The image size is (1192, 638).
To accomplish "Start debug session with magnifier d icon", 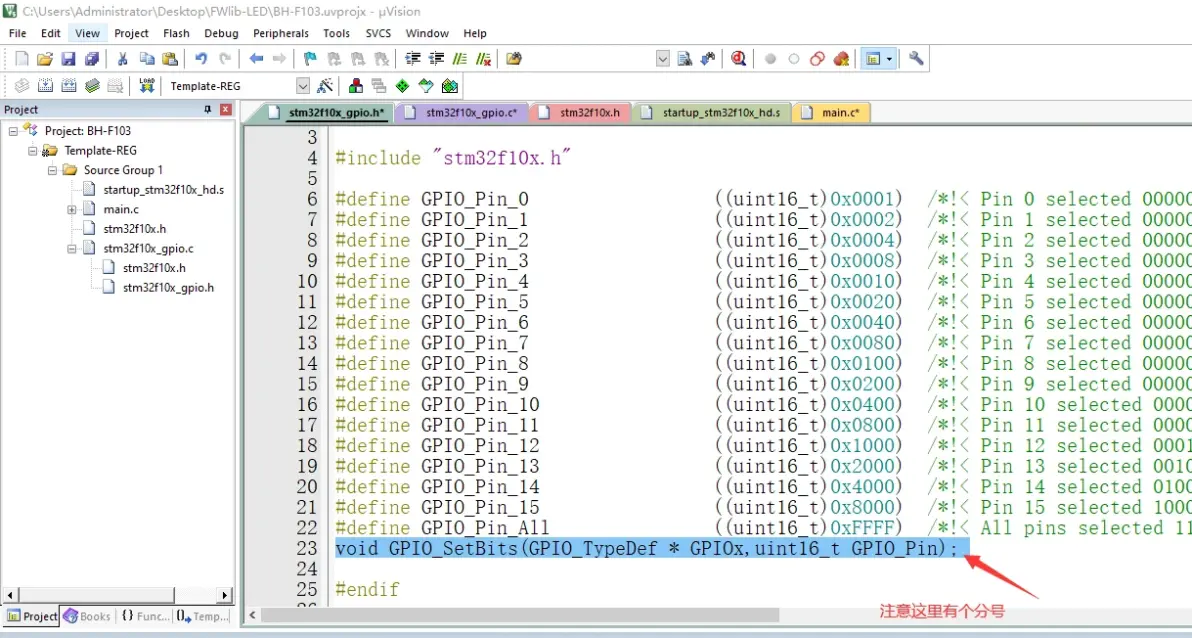I will pos(738,59).
